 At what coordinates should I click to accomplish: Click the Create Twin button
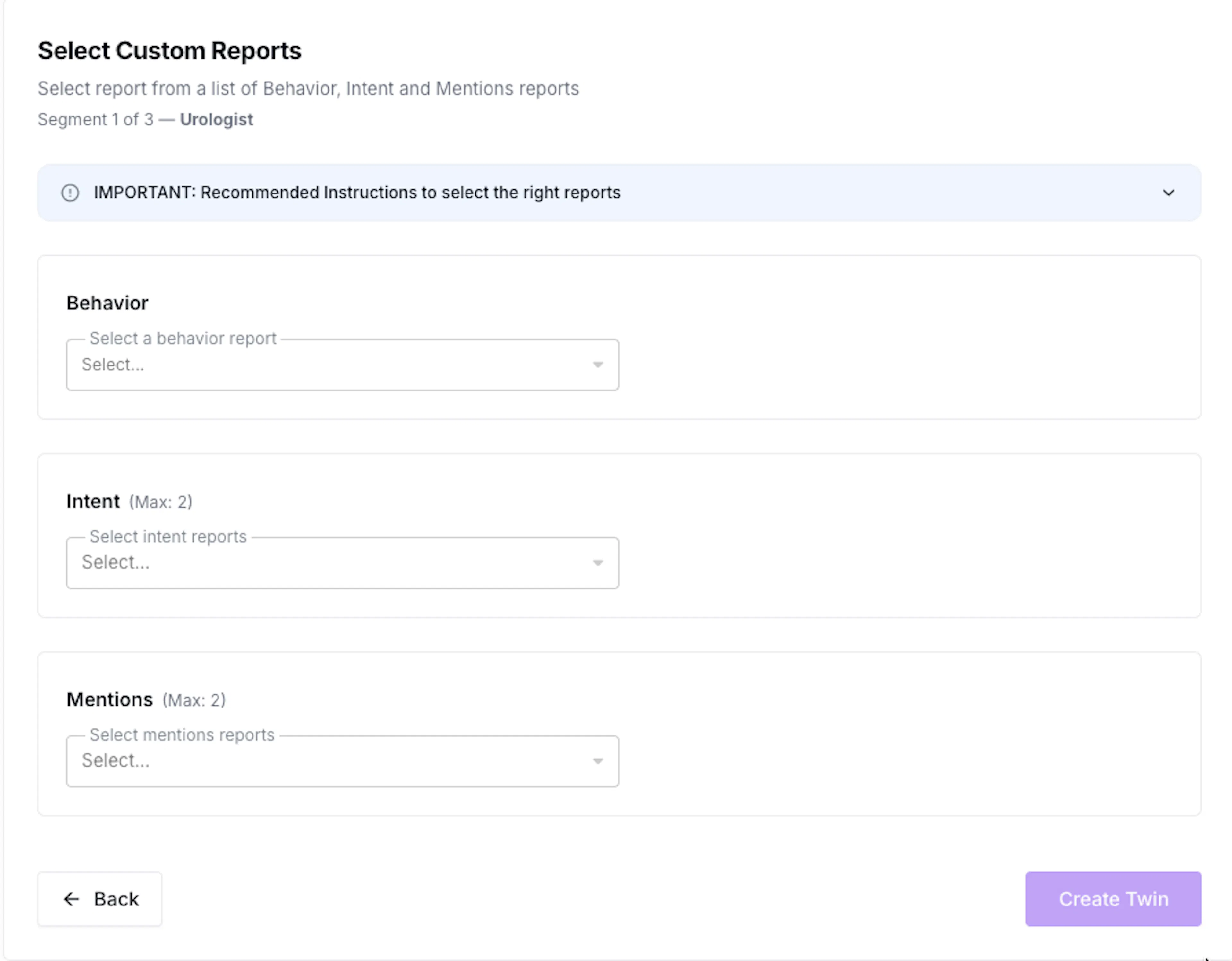click(x=1113, y=899)
